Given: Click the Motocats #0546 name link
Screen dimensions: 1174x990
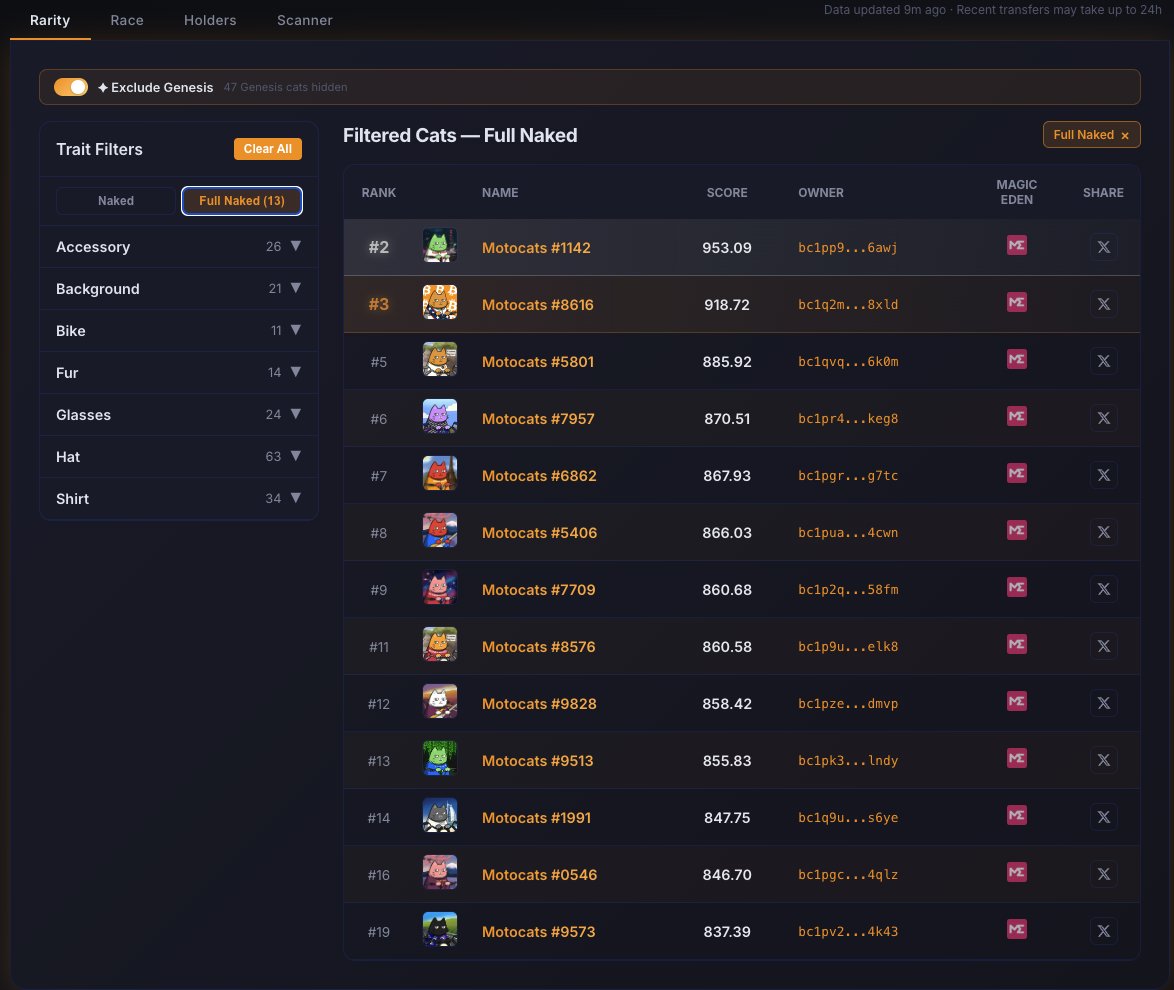Looking at the screenshot, I should [539, 875].
